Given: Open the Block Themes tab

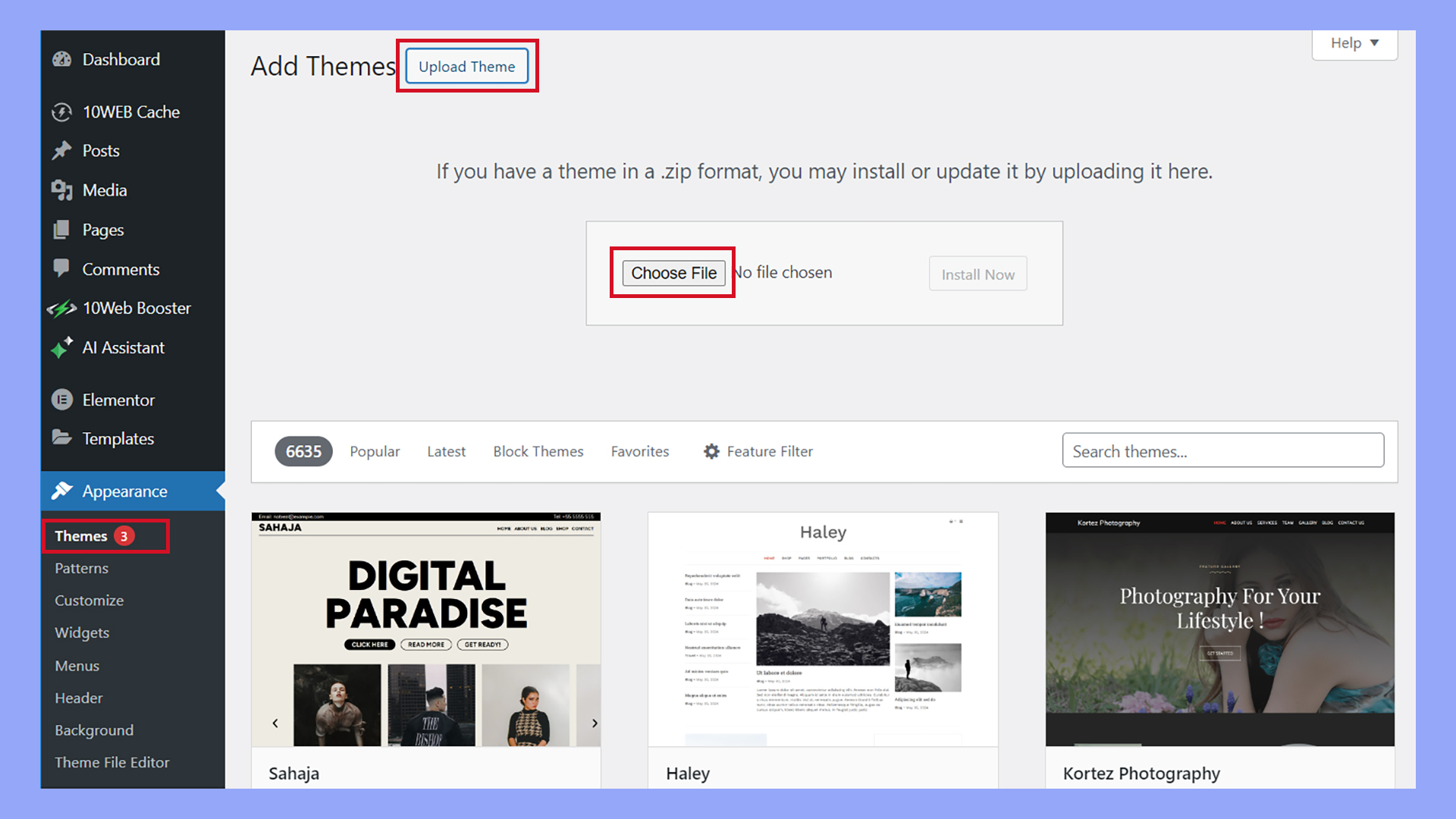Looking at the screenshot, I should pos(538,451).
